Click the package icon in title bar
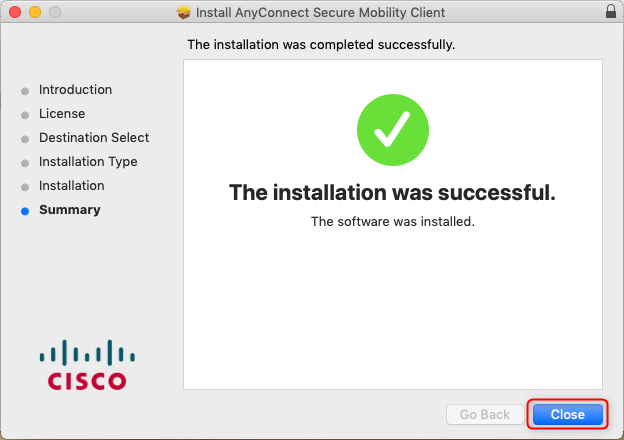The height and width of the screenshot is (440, 624). click(183, 13)
